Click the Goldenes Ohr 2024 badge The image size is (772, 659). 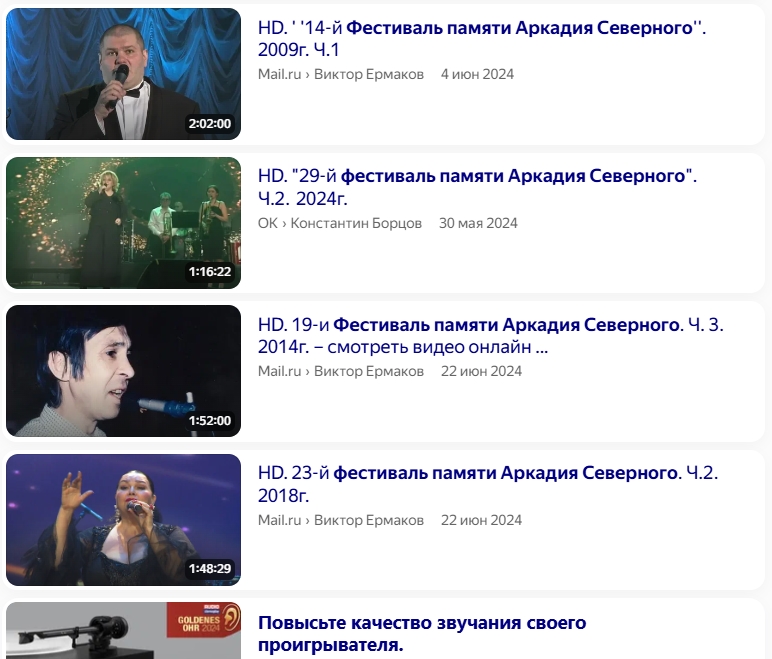click(x=203, y=621)
